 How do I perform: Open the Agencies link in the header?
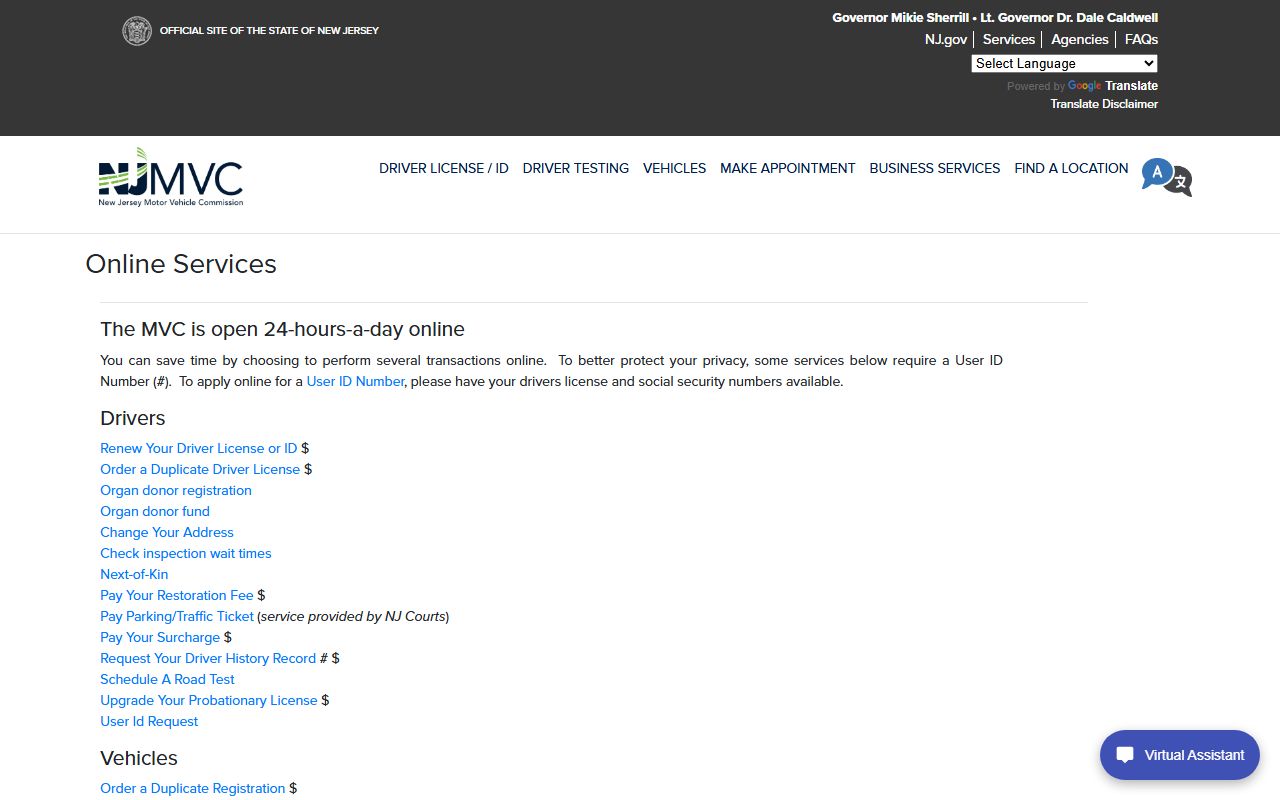(x=1080, y=39)
